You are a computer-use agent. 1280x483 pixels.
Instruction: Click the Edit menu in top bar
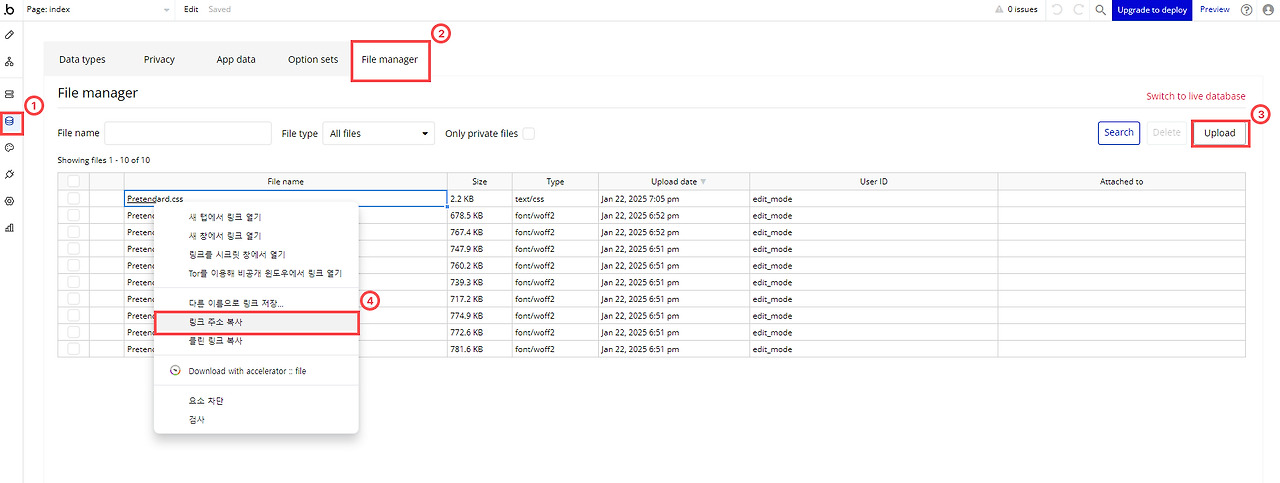tap(191, 9)
